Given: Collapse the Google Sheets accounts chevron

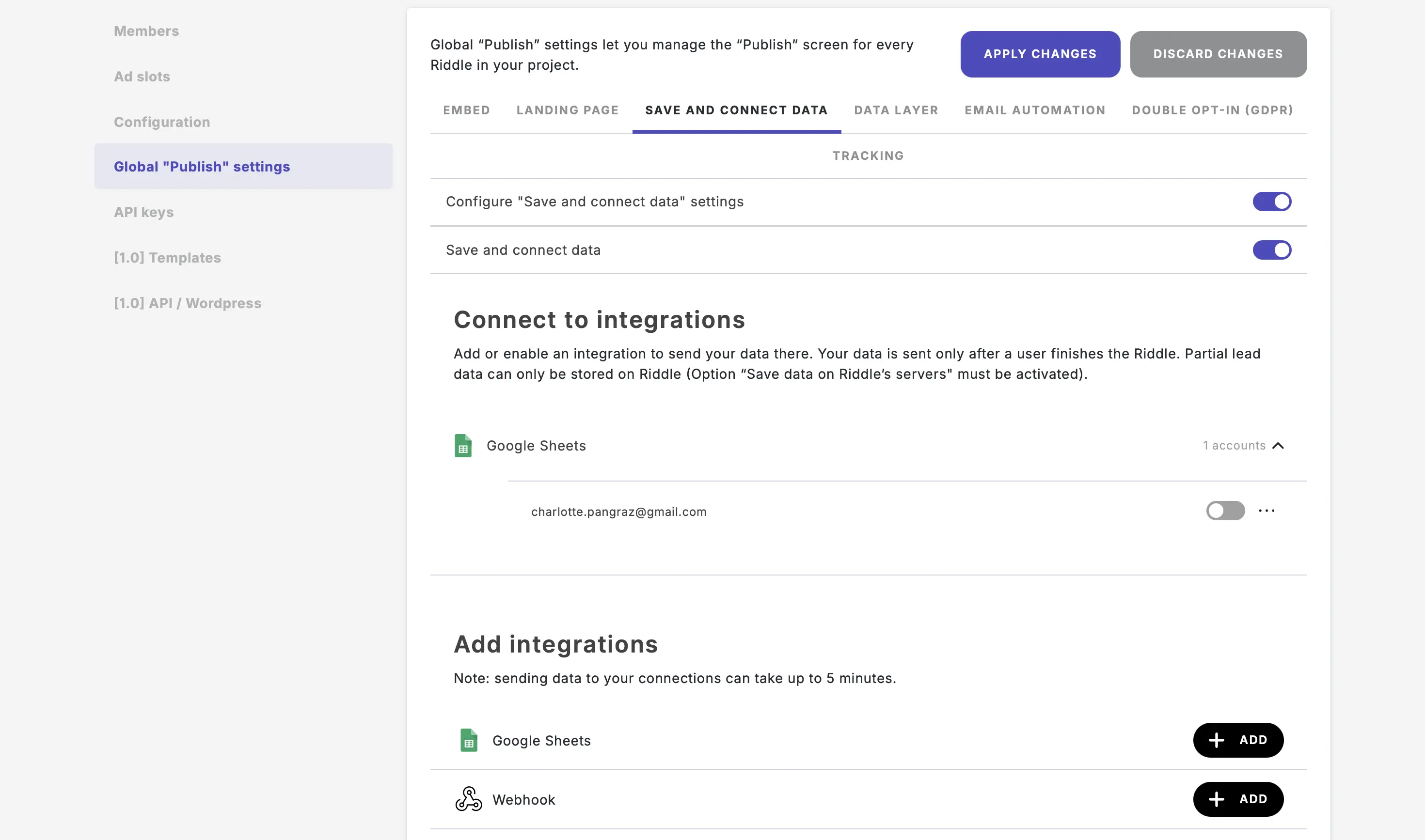Looking at the screenshot, I should 1278,446.
